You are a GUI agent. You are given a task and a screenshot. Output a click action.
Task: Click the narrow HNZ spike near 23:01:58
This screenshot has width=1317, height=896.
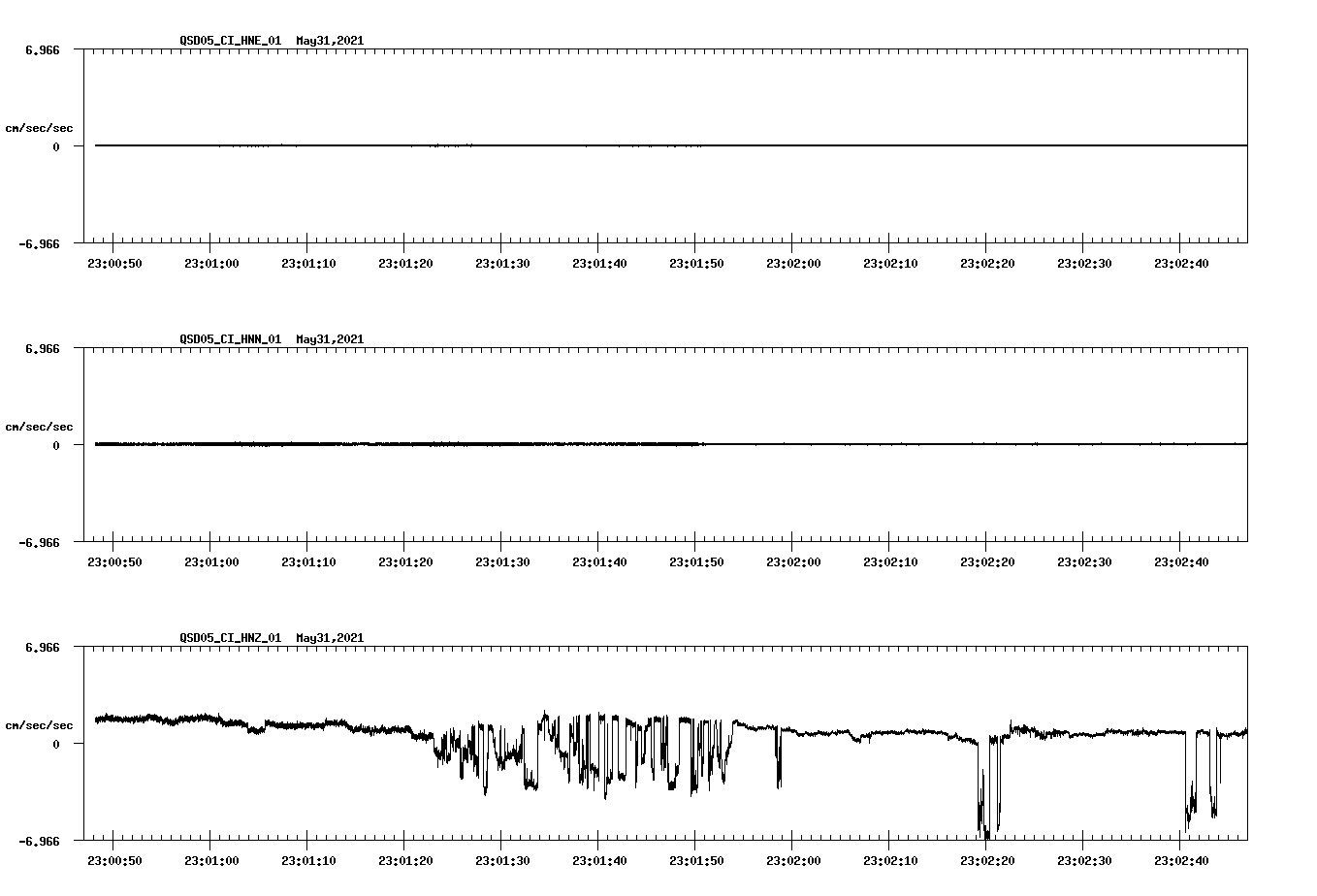pyautogui.click(x=779, y=758)
